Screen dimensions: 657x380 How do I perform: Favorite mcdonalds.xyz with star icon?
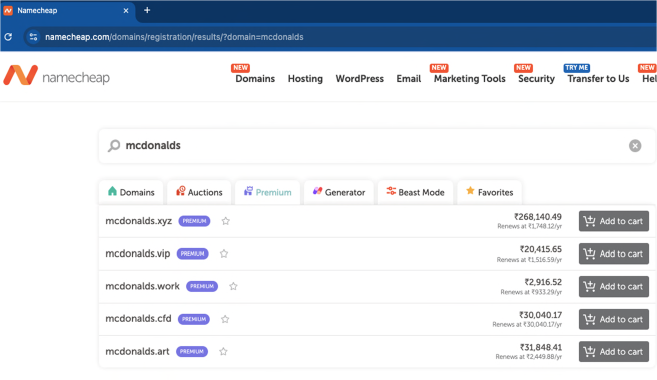(226, 221)
